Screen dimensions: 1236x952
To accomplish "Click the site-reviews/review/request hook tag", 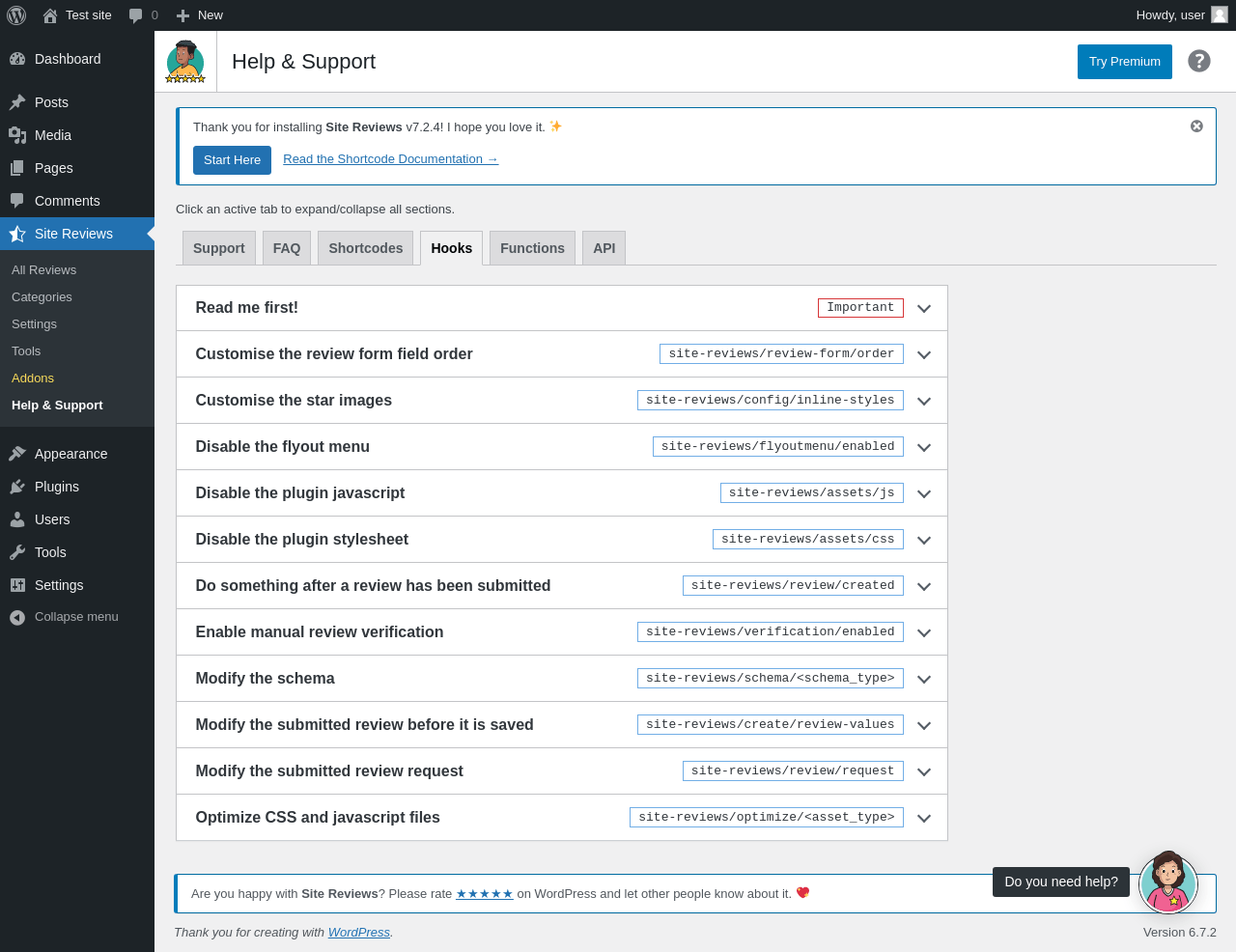I will pos(793,771).
